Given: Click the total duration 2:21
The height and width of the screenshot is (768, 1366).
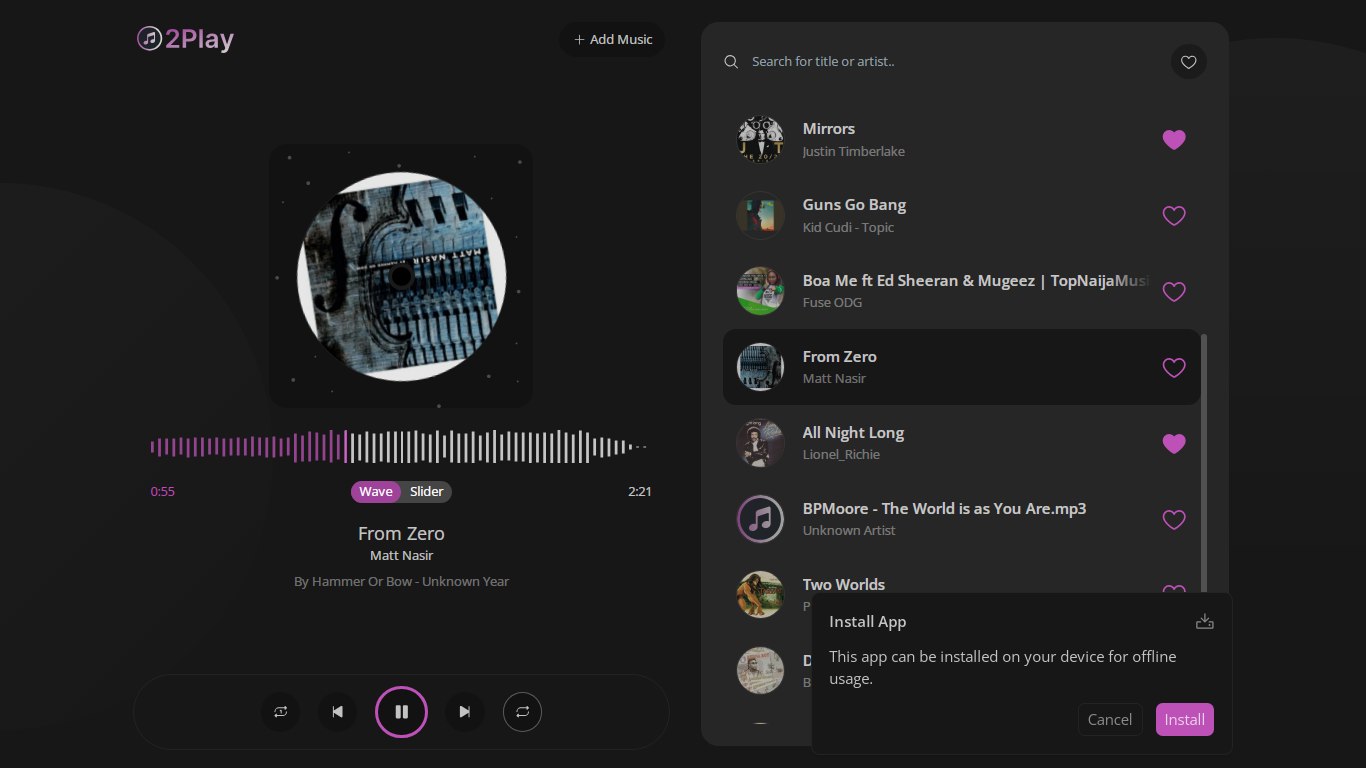Looking at the screenshot, I should [x=640, y=492].
